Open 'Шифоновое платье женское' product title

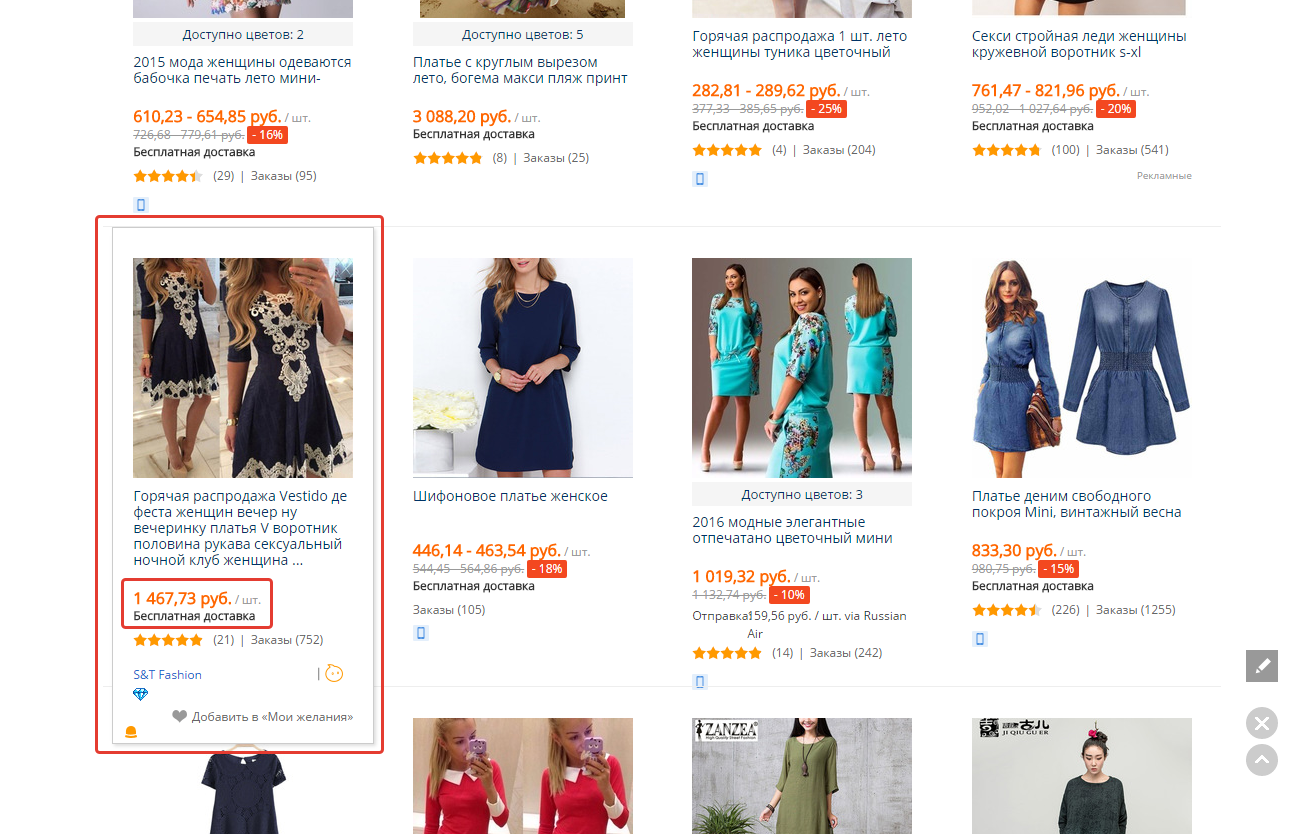click(x=510, y=496)
